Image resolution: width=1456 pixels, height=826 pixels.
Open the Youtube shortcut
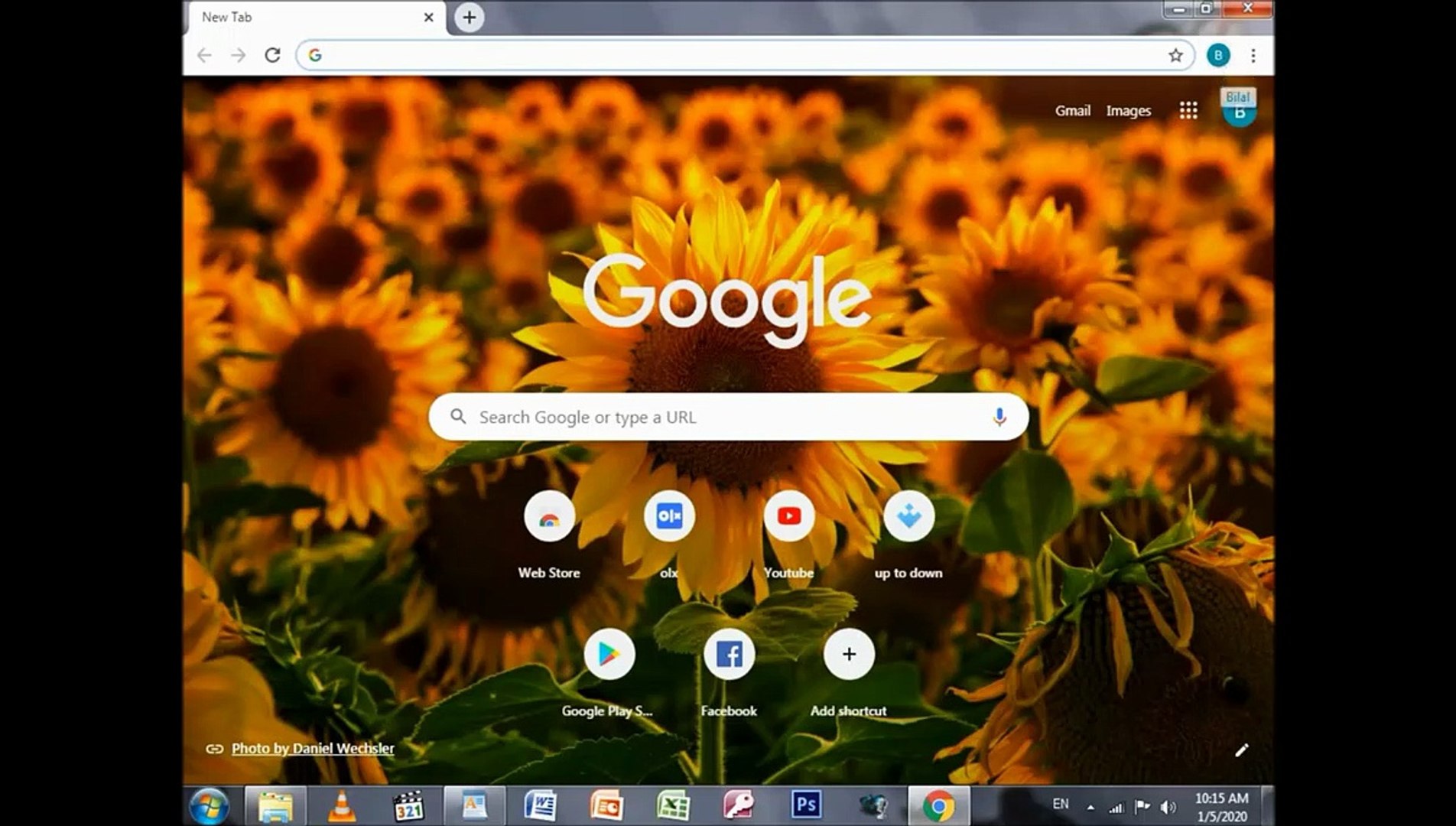(788, 517)
